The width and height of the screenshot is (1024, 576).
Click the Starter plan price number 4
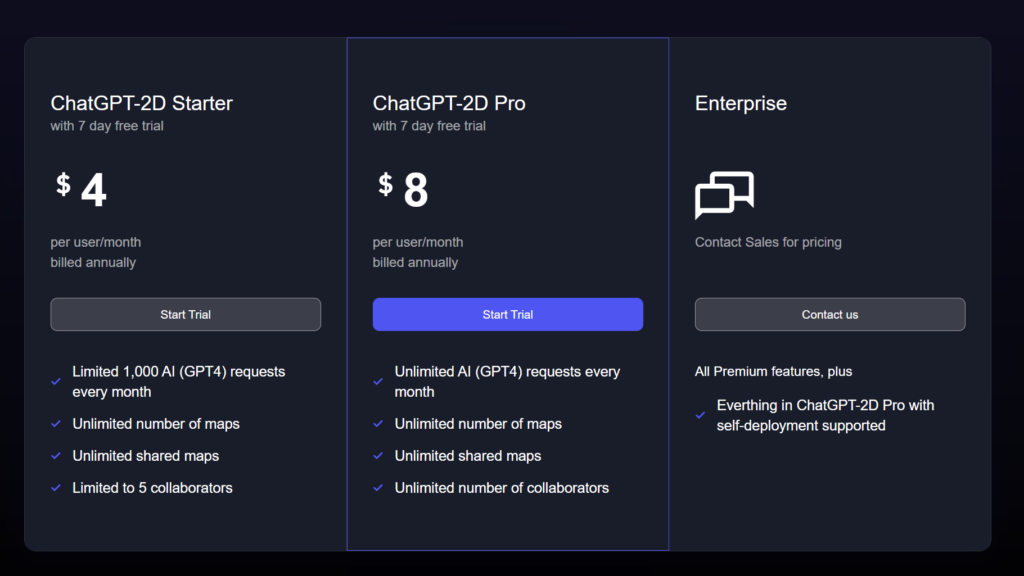pos(93,191)
